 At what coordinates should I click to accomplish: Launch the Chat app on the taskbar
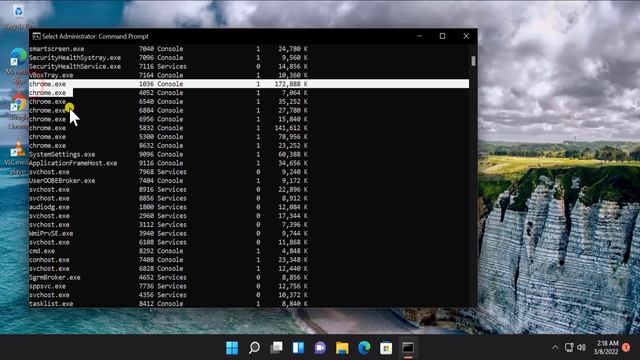pos(320,348)
